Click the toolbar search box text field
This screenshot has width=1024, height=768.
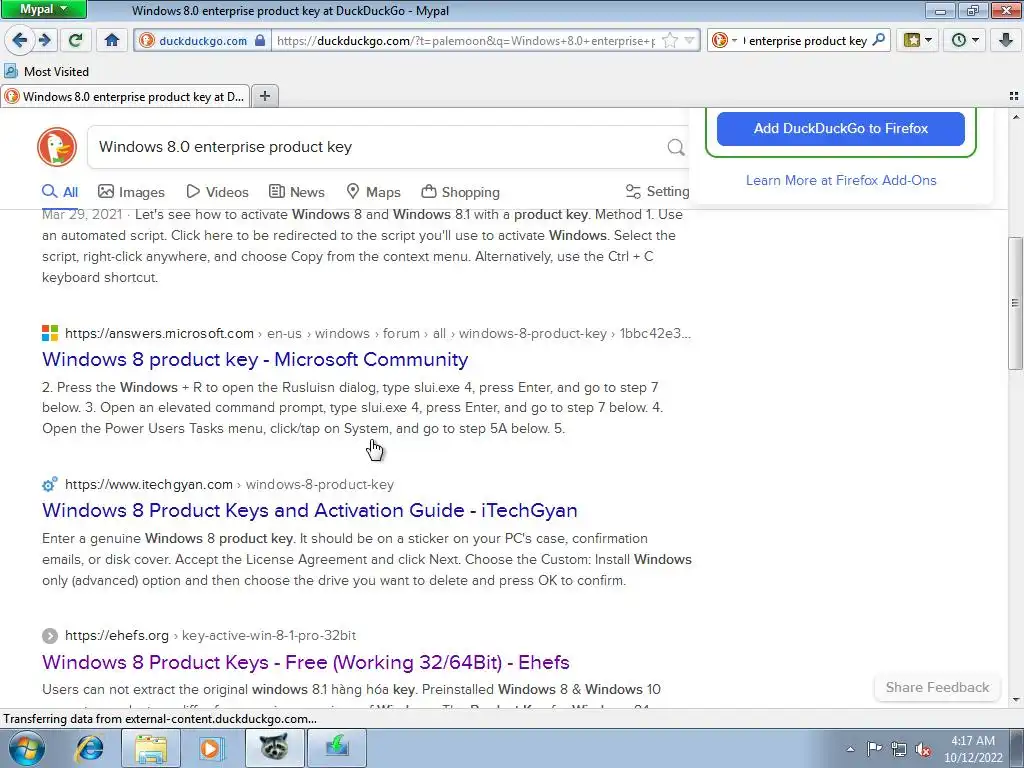coord(807,40)
